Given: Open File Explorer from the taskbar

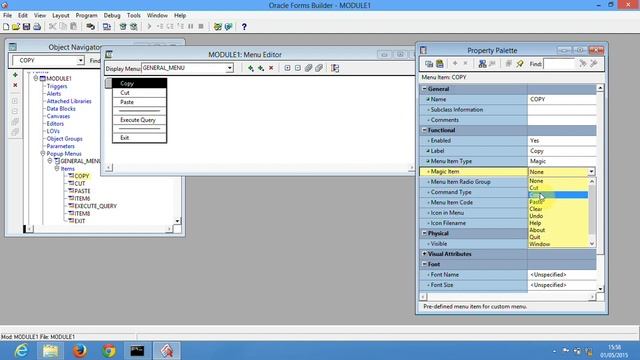Looking at the screenshot, I should [50, 351].
